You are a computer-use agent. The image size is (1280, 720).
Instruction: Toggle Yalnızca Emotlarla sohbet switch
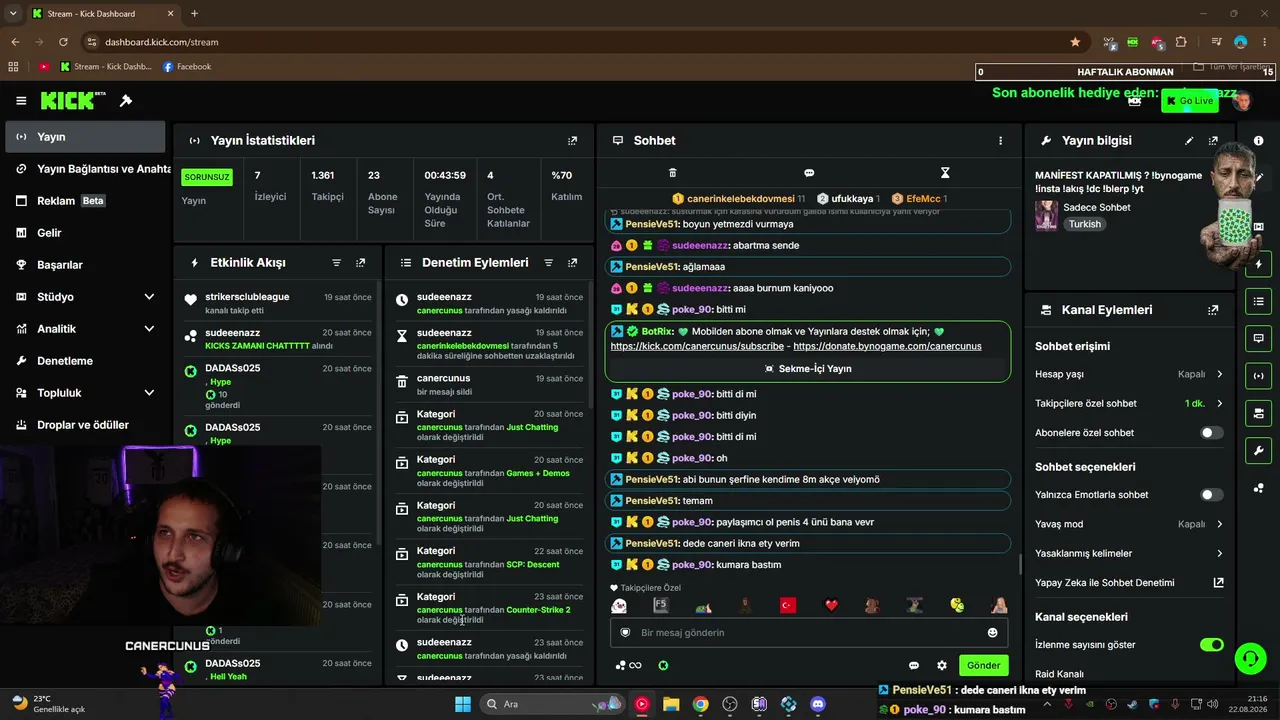pyautogui.click(x=1211, y=495)
